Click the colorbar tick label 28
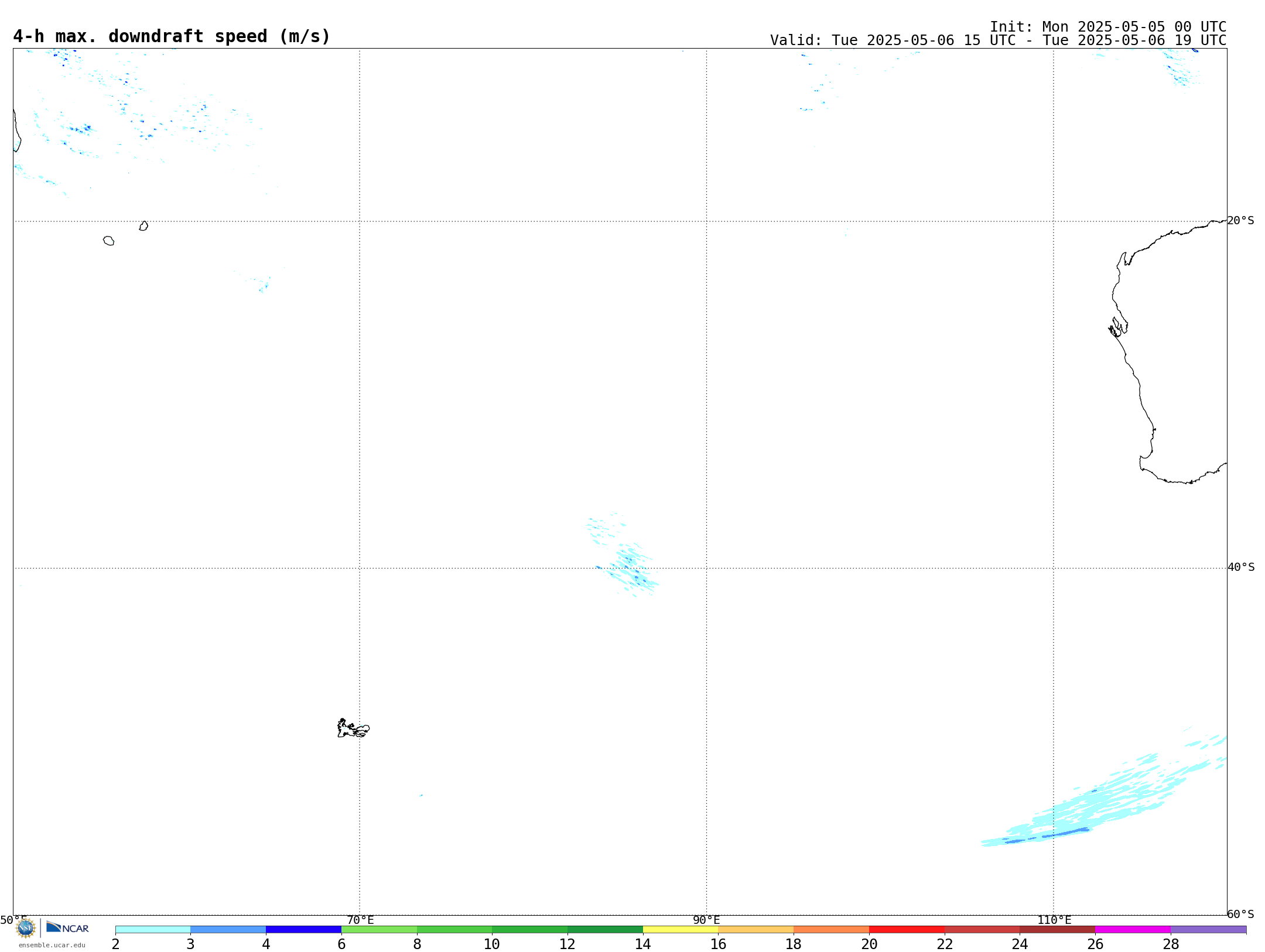Screen dimensions: 1265x952 pos(1171,944)
